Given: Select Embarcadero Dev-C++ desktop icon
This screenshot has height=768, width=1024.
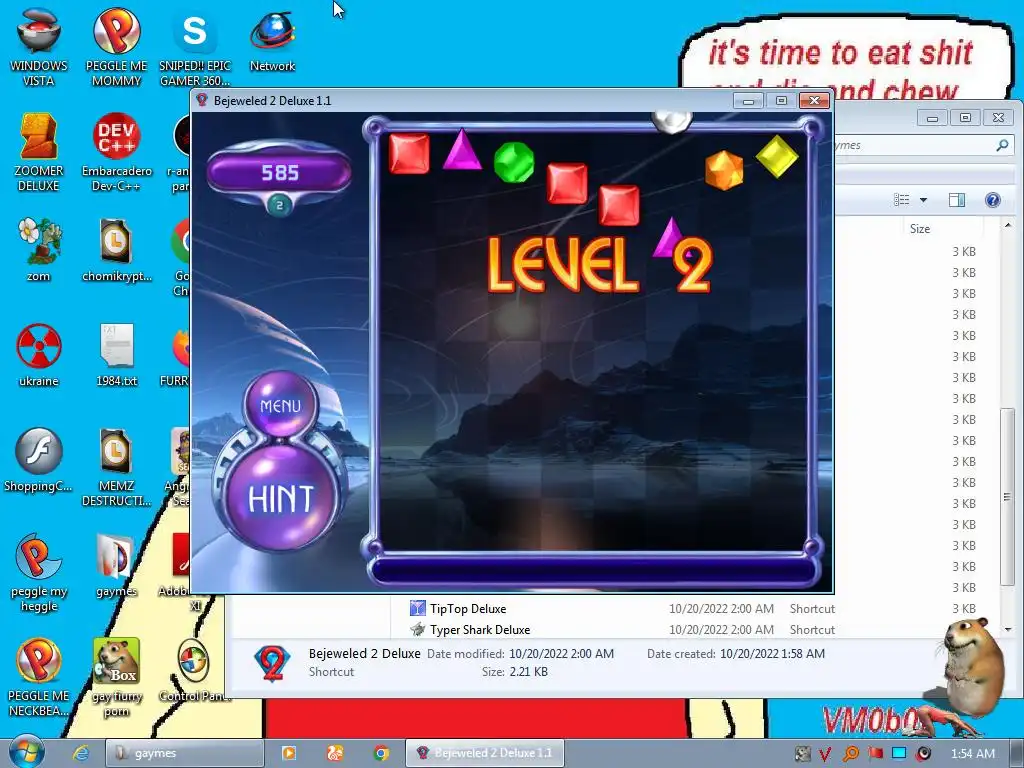Looking at the screenshot, I should coord(116,153).
